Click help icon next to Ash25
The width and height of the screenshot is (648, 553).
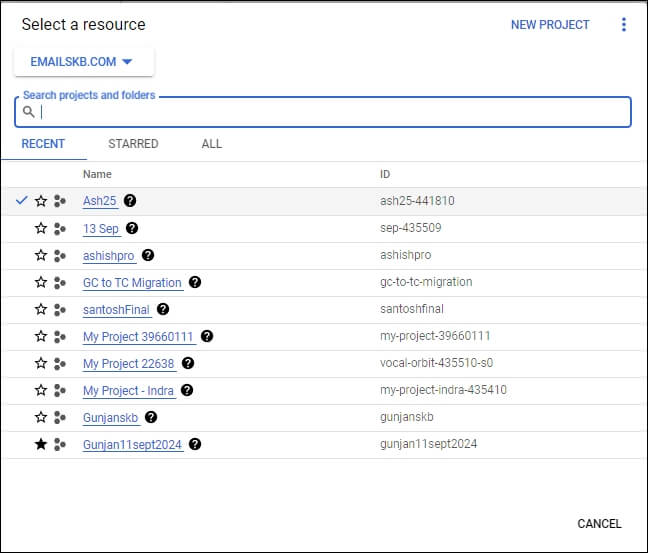click(130, 200)
